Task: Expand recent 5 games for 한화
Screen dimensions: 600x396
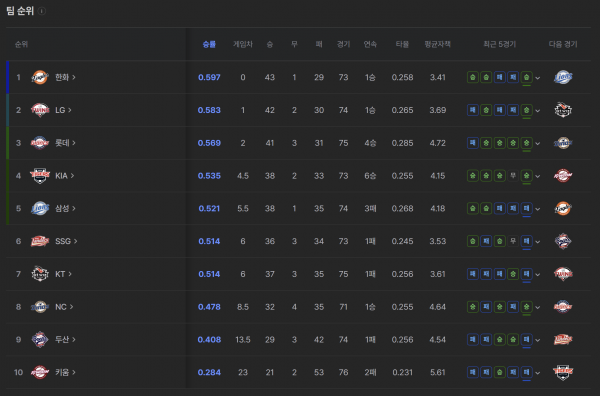Action: pyautogui.click(x=538, y=78)
